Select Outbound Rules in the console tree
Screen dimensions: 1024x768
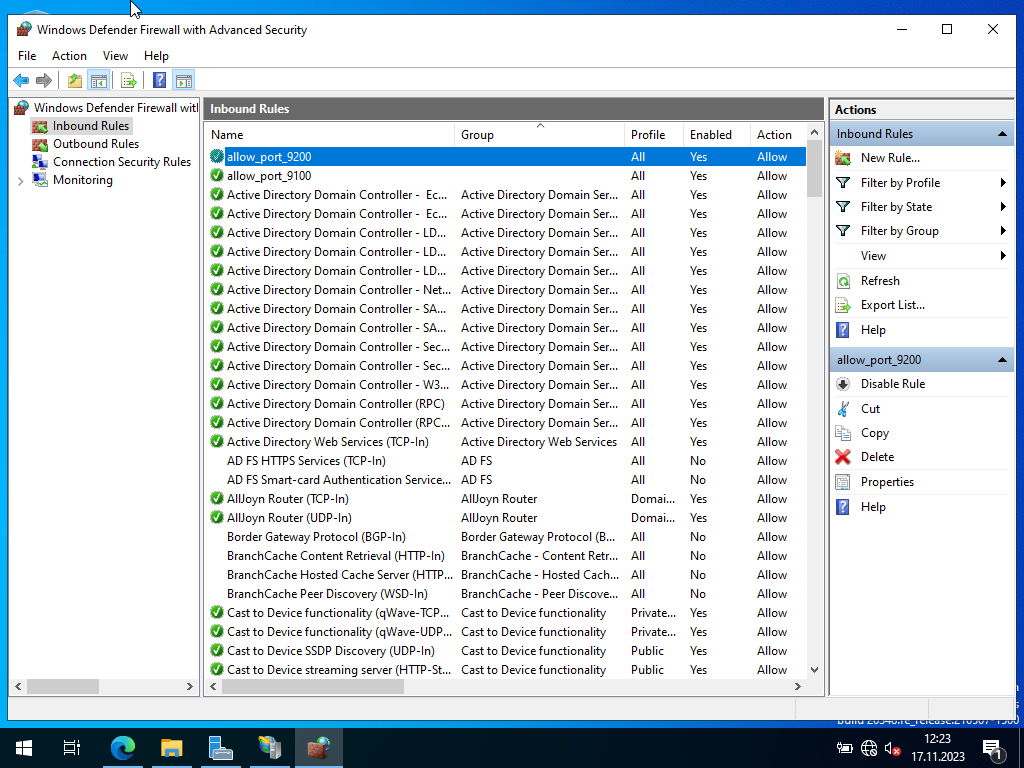pos(96,144)
